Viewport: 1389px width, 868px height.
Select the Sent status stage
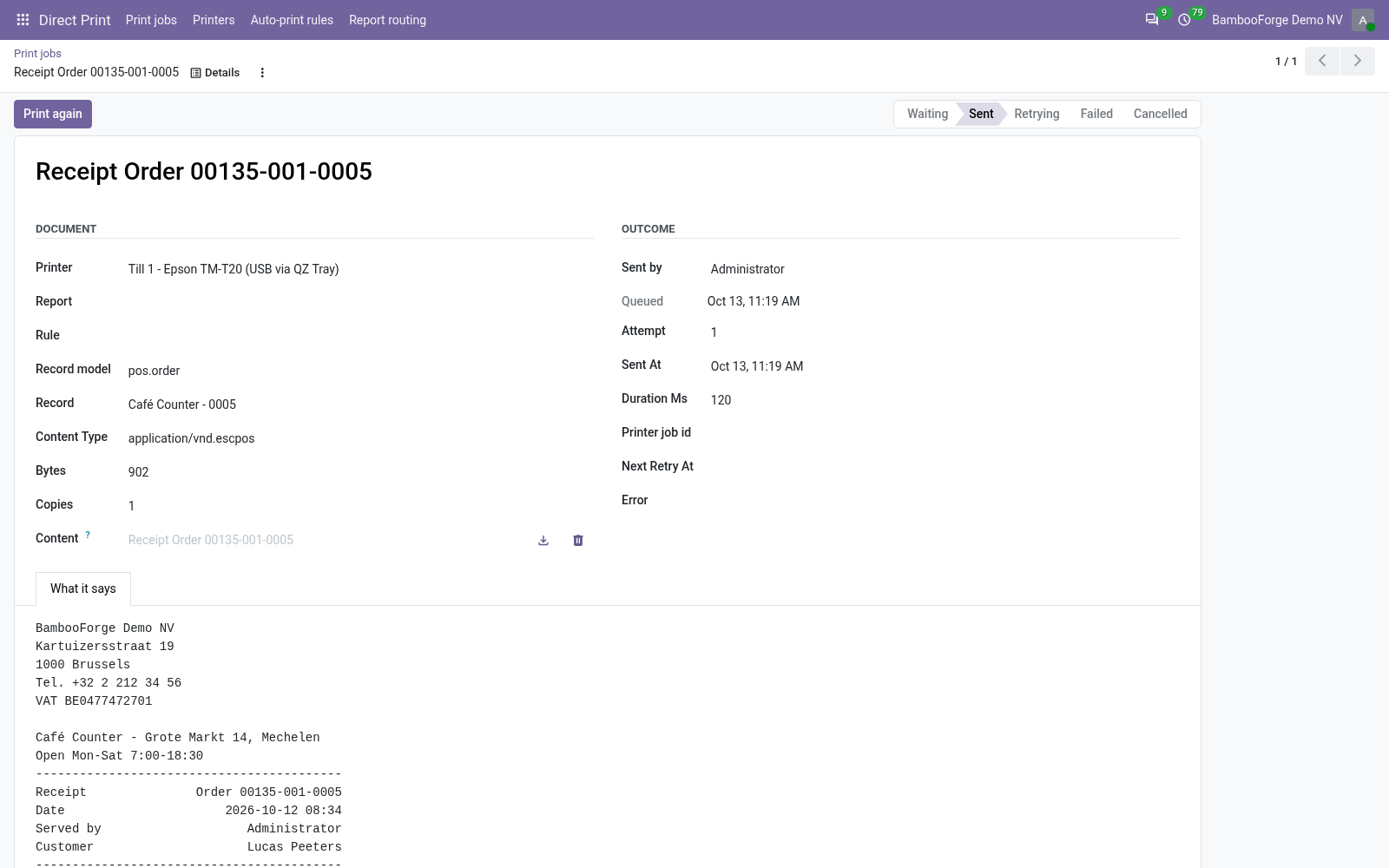coord(981,114)
